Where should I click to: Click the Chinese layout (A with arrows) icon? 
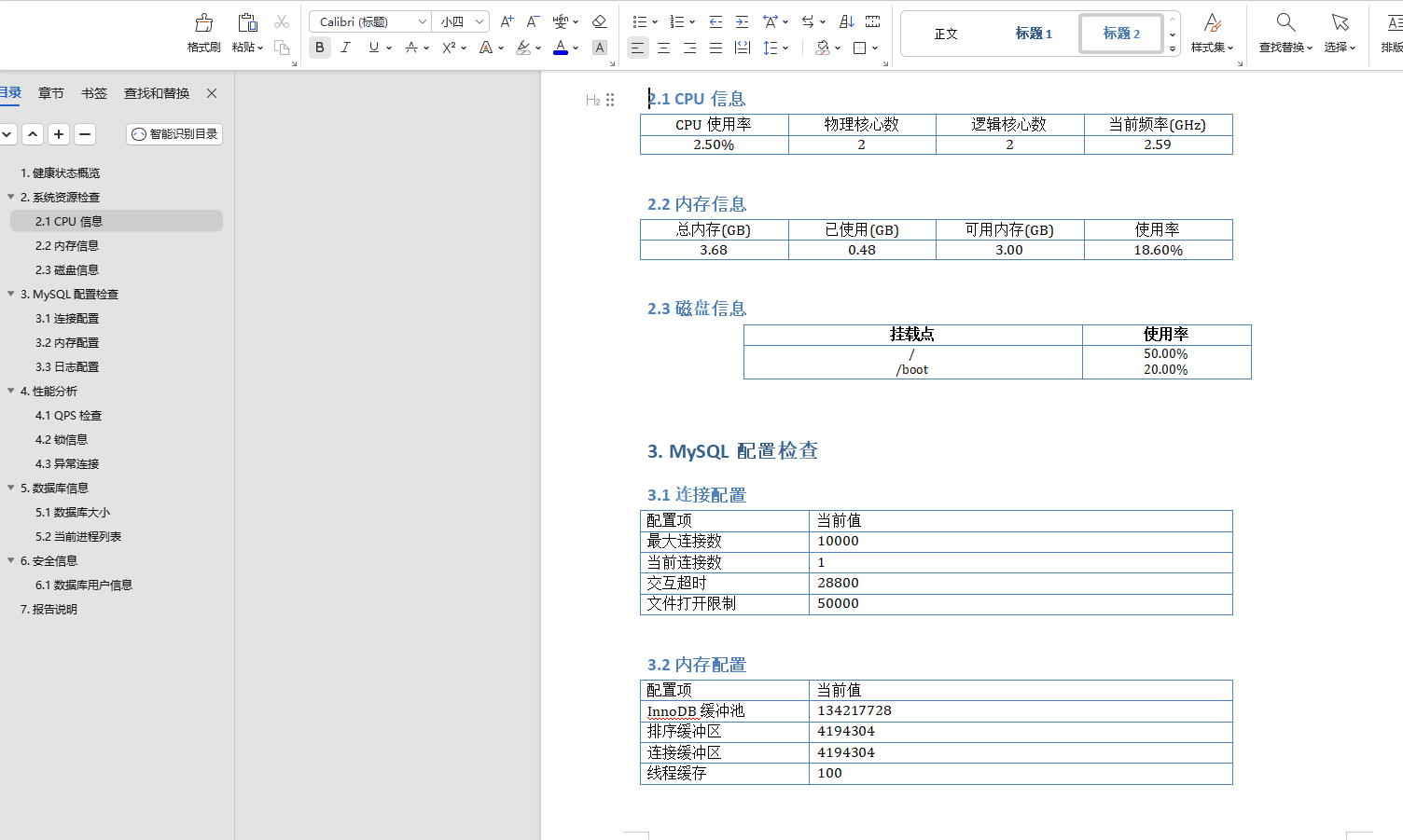click(771, 21)
